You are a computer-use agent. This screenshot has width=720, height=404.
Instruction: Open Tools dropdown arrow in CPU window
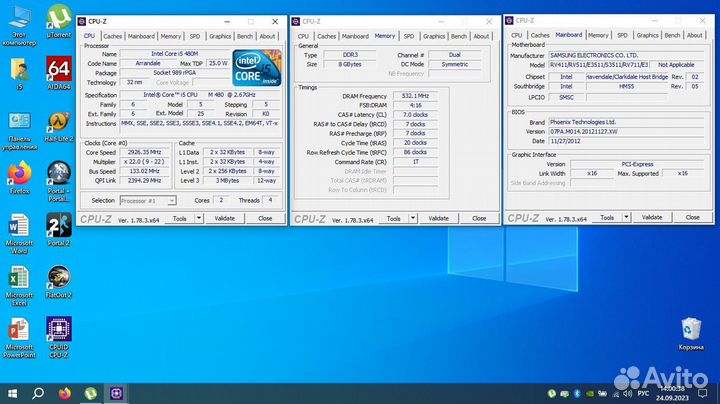coord(199,219)
